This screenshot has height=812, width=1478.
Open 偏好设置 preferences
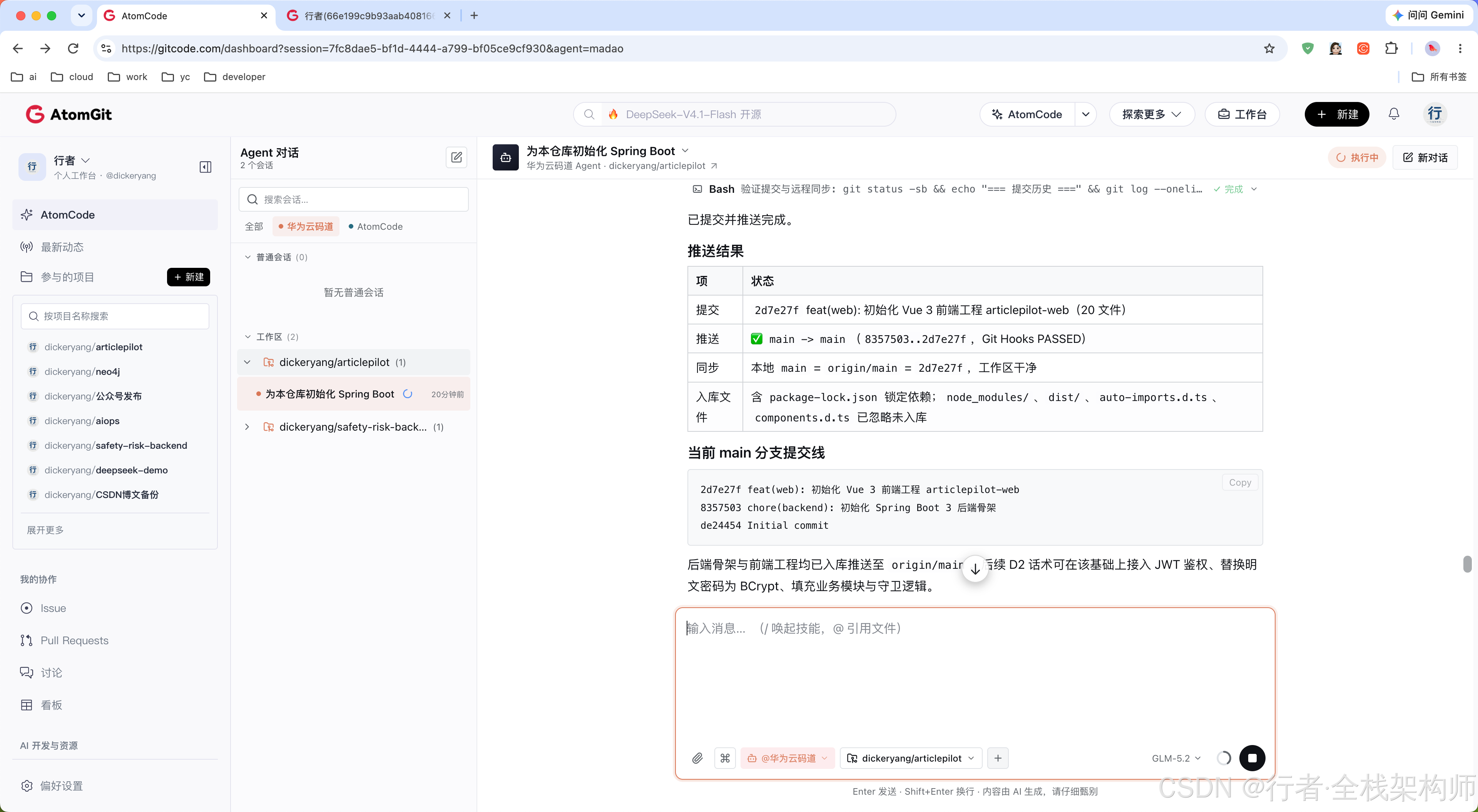pyautogui.click(x=52, y=785)
